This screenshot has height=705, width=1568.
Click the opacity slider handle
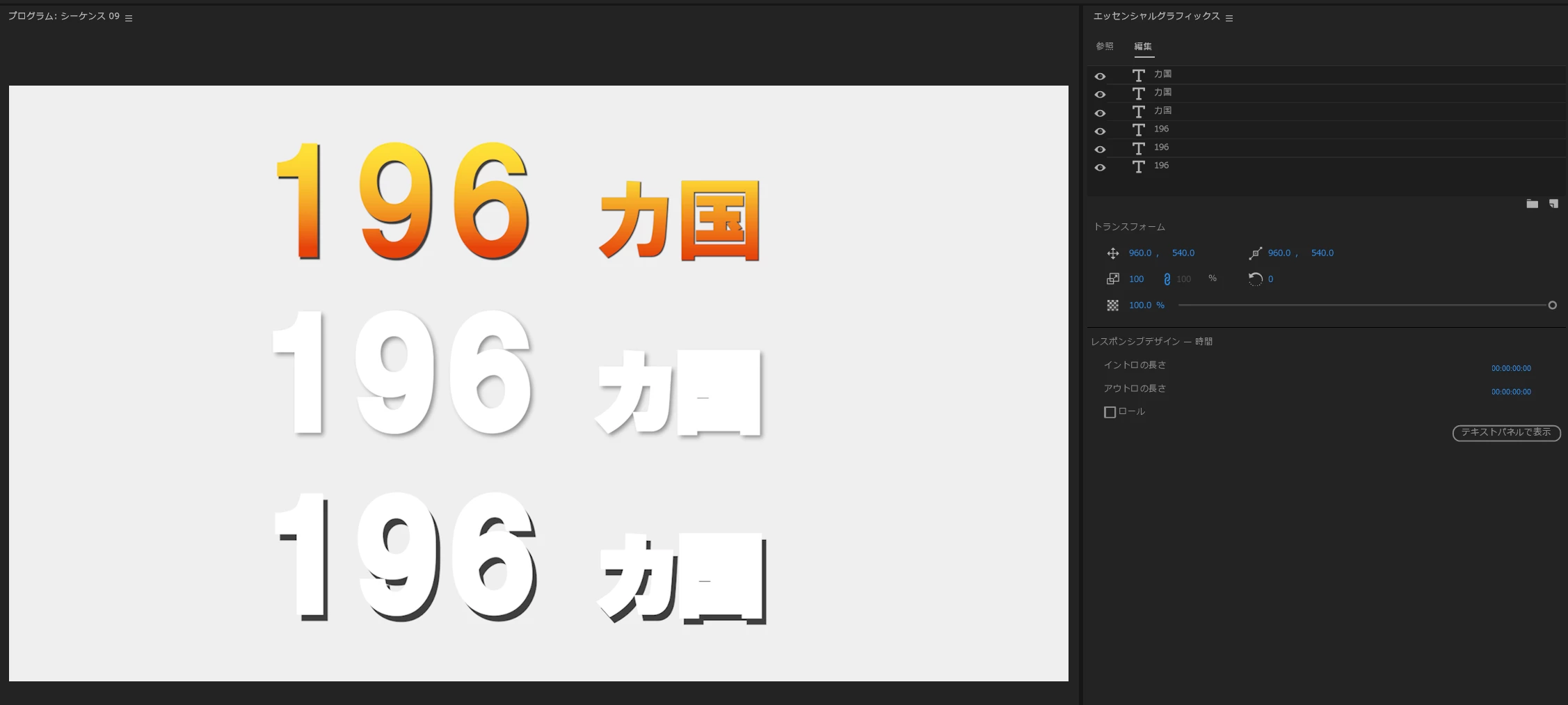tap(1552, 305)
